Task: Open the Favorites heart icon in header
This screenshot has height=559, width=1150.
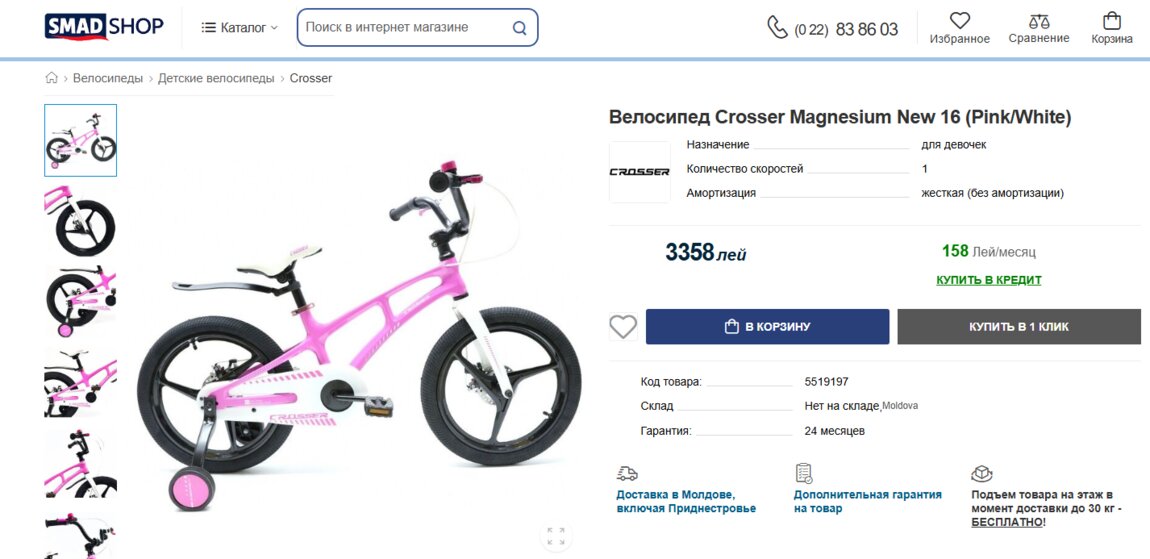Action: tap(959, 20)
